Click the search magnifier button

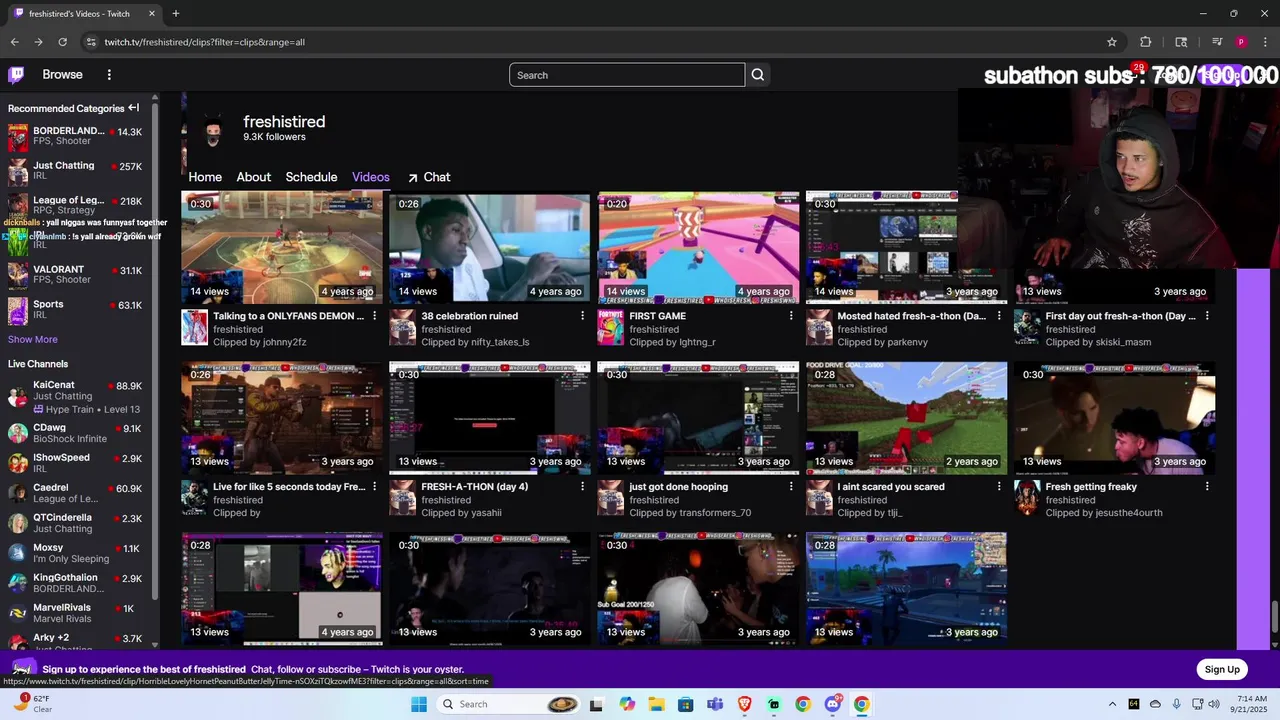[758, 75]
